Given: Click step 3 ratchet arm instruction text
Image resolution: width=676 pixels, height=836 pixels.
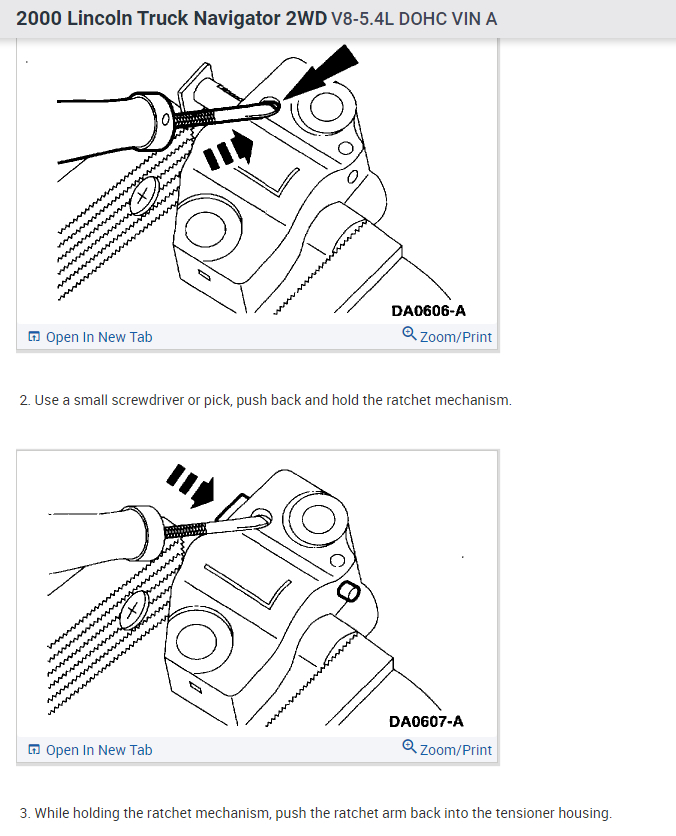Looking at the screenshot, I should (316, 813).
